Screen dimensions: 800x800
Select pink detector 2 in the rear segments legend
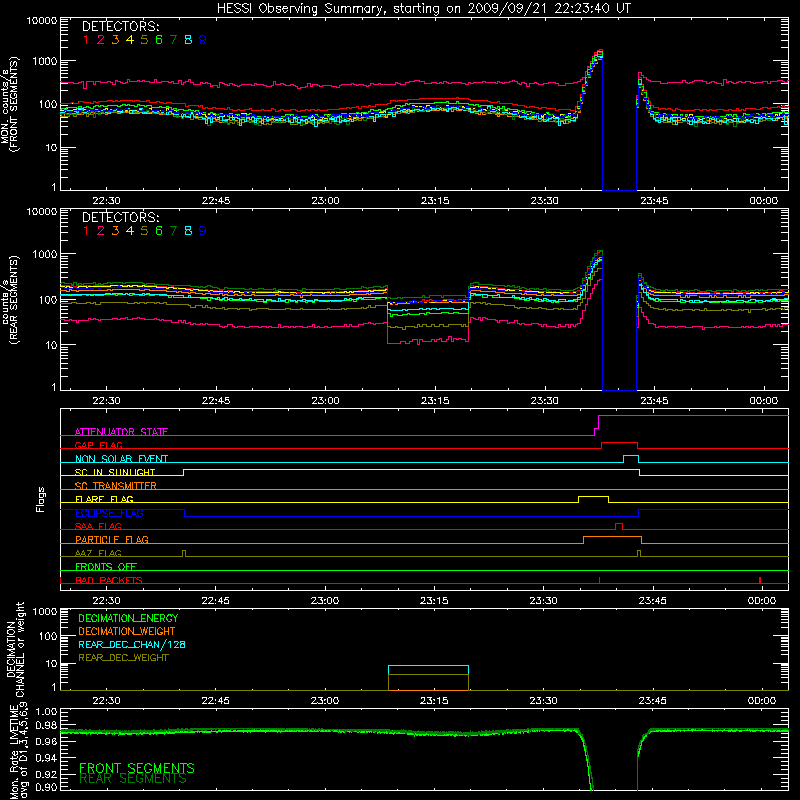(101, 231)
